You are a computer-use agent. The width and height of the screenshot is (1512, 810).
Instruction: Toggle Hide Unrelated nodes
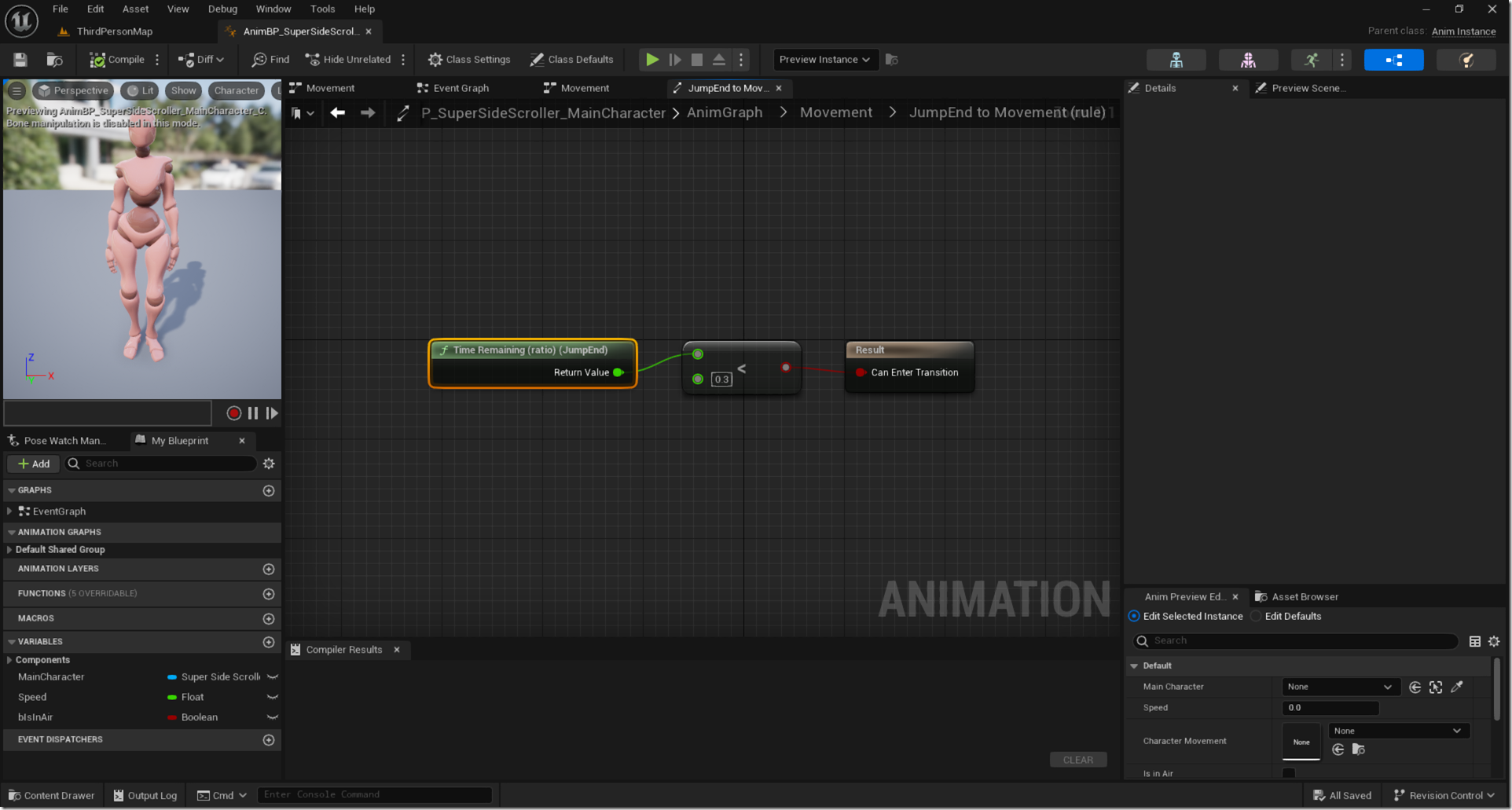(x=348, y=60)
